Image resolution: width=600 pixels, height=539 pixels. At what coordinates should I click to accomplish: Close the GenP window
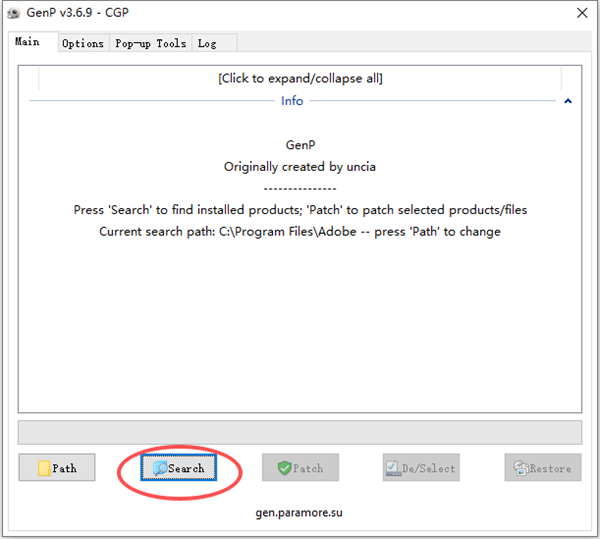[582, 13]
